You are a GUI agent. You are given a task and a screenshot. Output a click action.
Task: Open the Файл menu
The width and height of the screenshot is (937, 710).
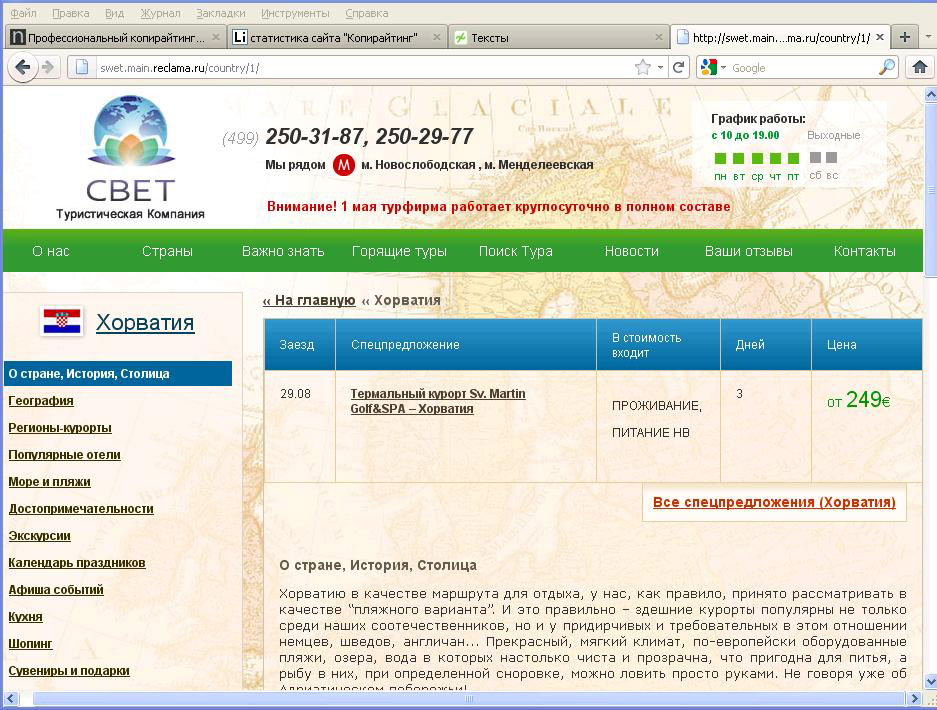tap(23, 13)
